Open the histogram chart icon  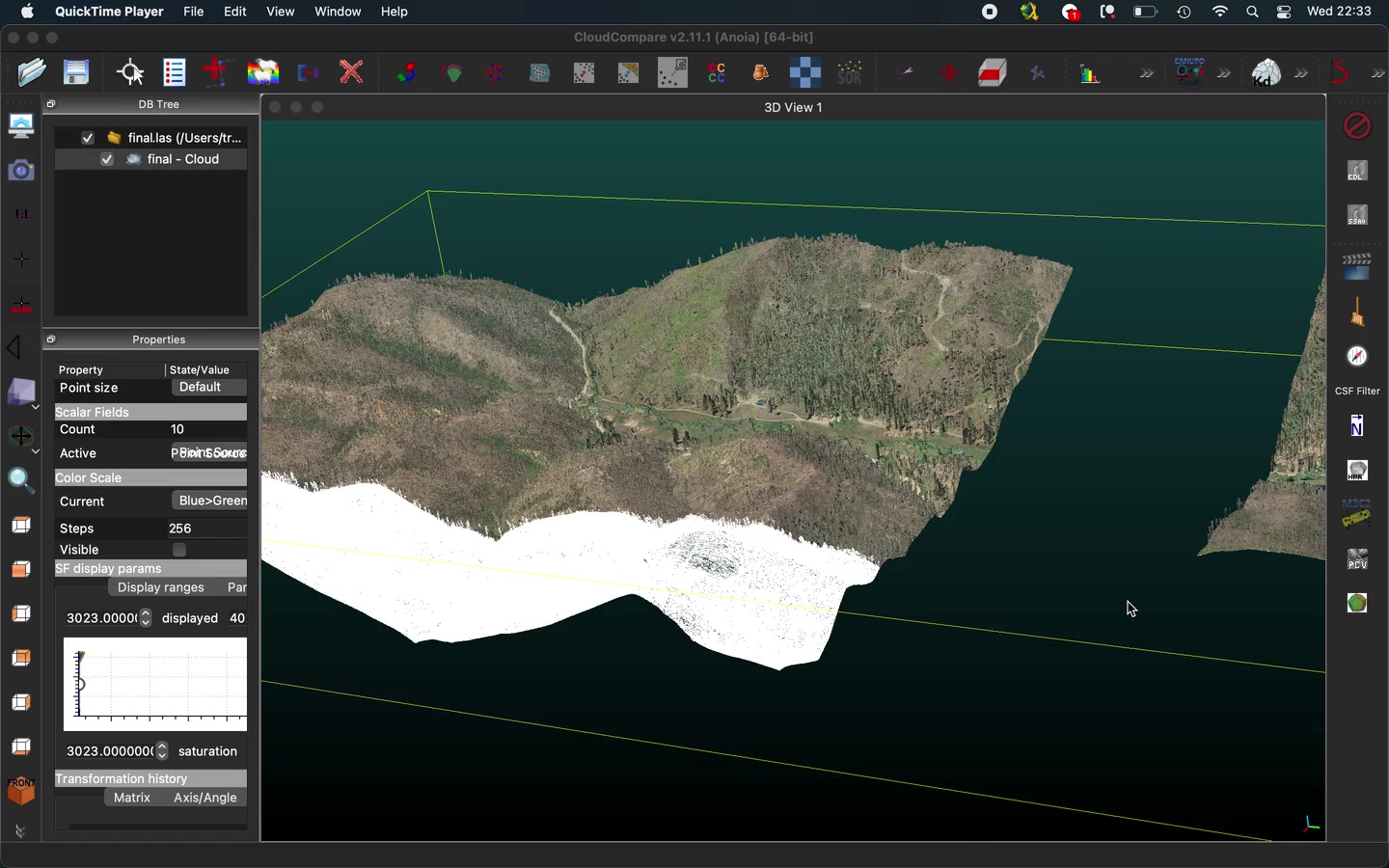click(1090, 73)
